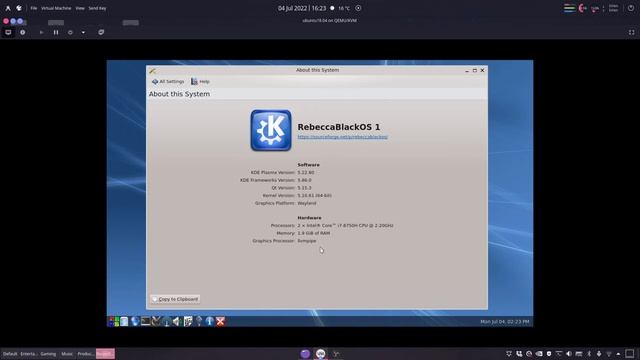Open the file manager in guest taskbar
The image size is (640, 360).
[124, 321]
